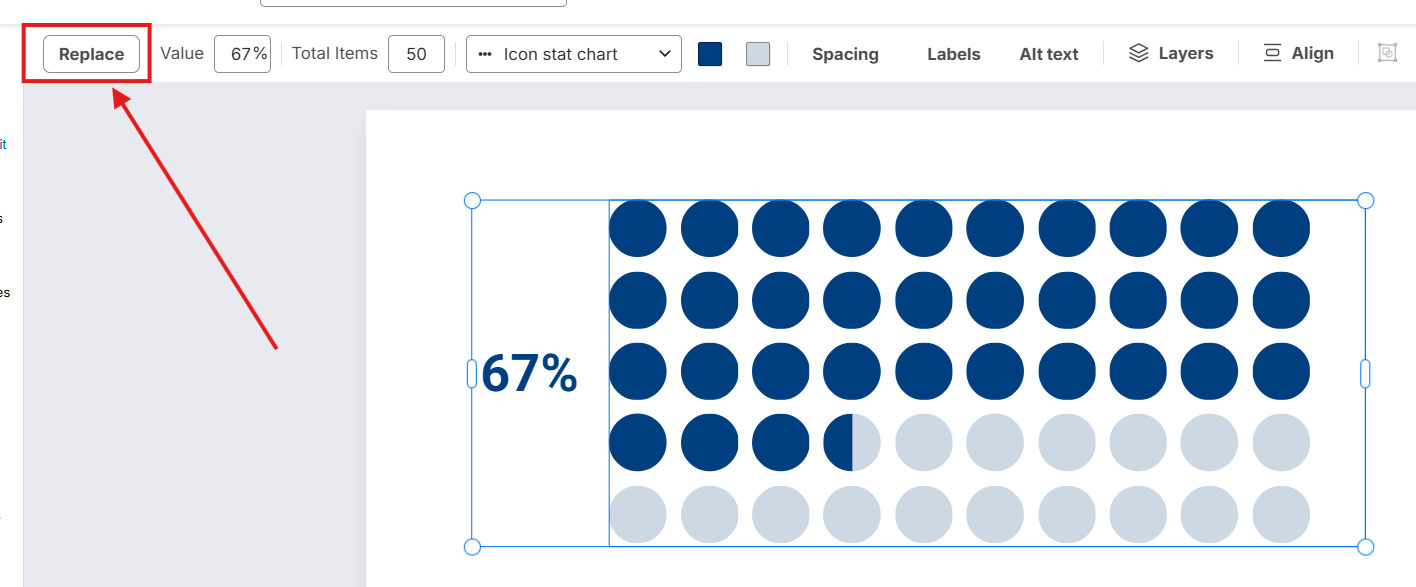Click the Value percentage input field
Screen dimensions: 1416x587
(243, 54)
